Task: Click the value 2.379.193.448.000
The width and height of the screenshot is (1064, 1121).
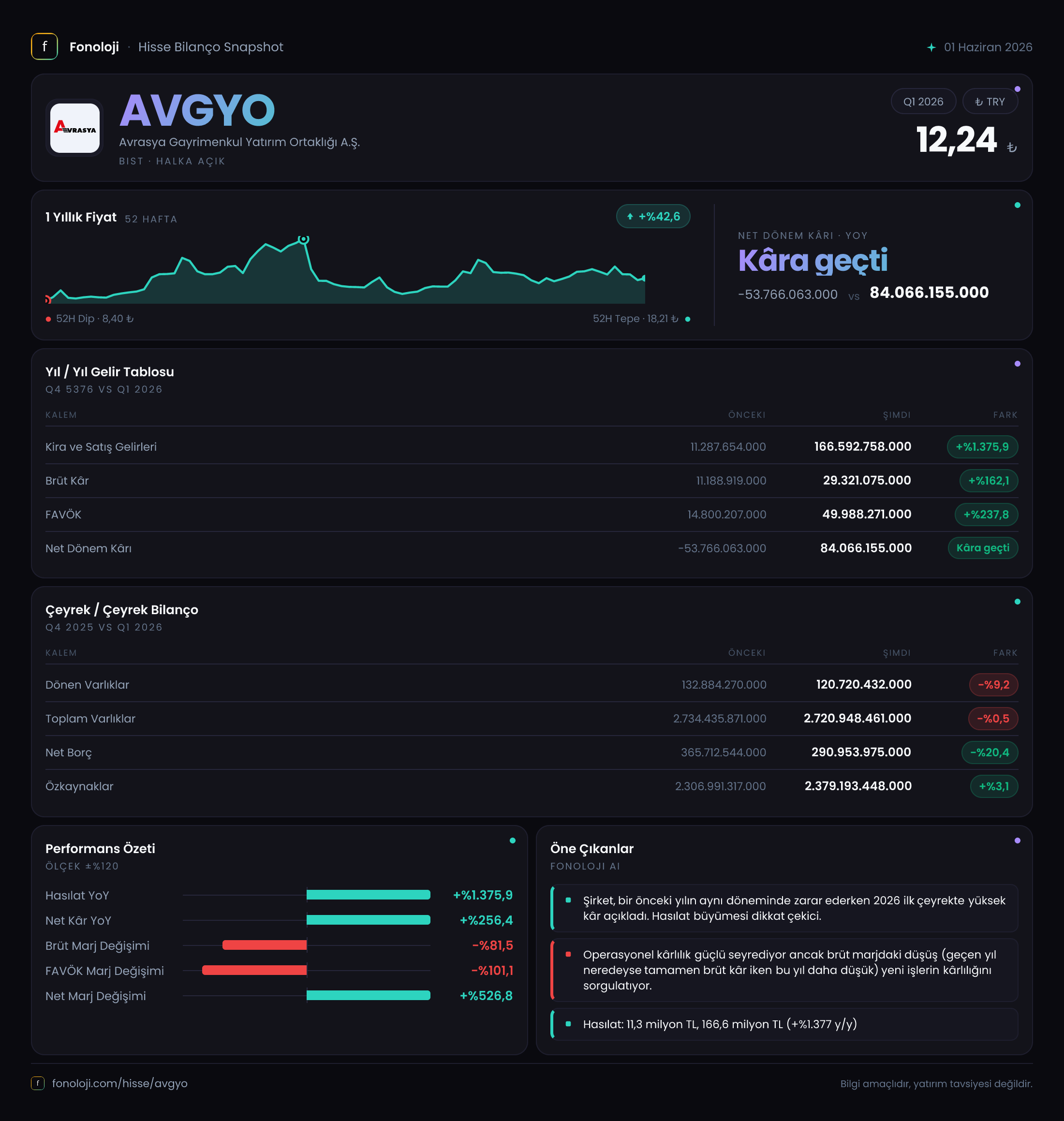Action: click(858, 786)
